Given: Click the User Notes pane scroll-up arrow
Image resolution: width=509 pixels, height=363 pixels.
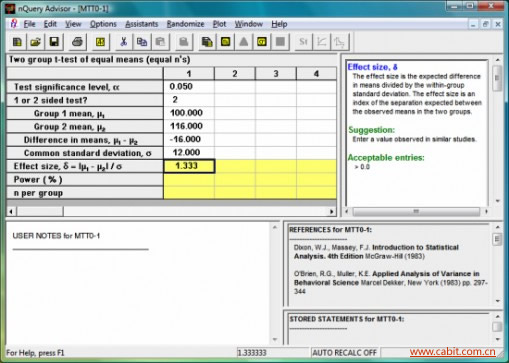Looking at the screenshot, I should click(x=275, y=227).
